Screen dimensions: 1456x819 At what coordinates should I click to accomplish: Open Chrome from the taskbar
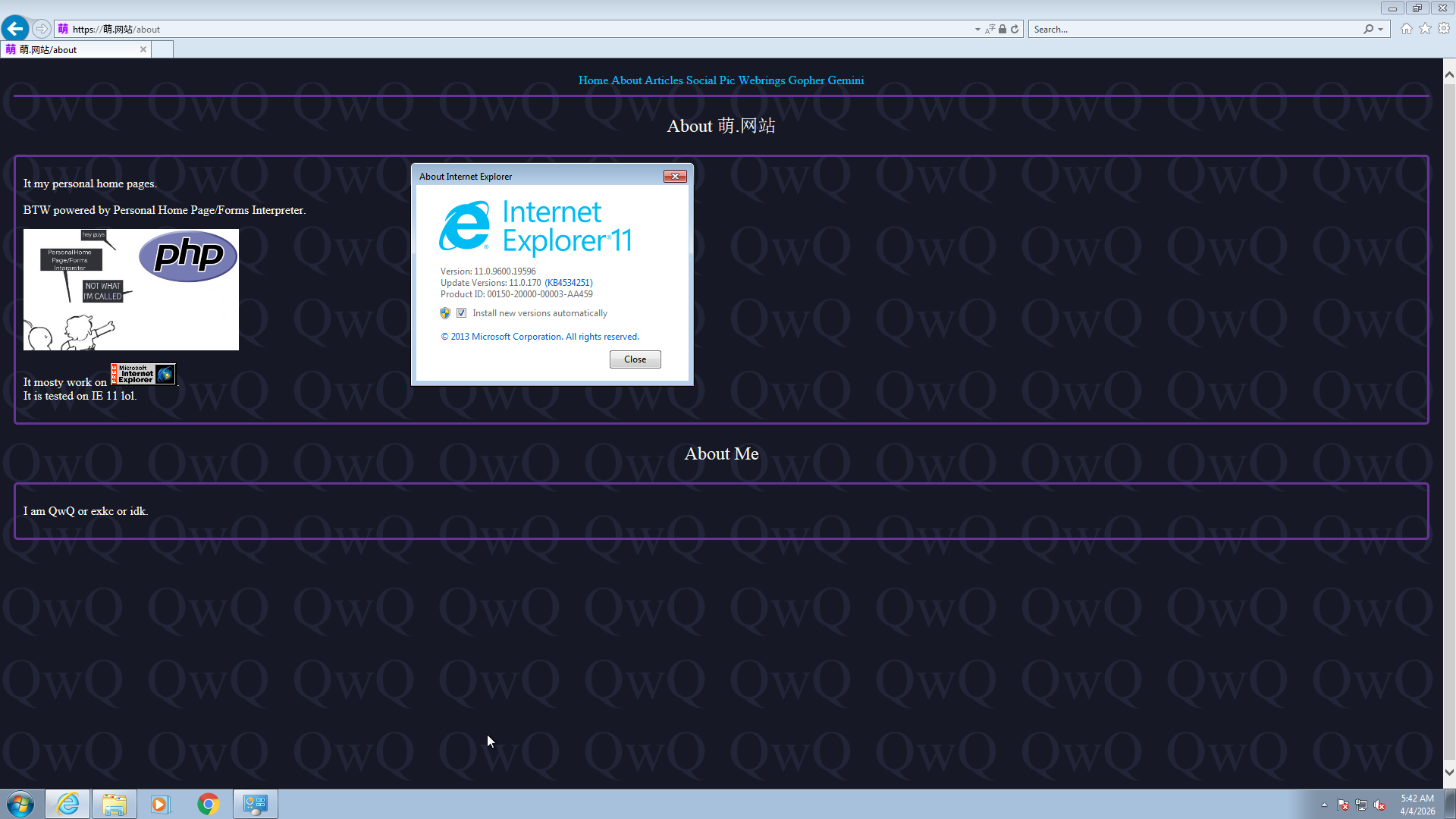click(x=208, y=804)
